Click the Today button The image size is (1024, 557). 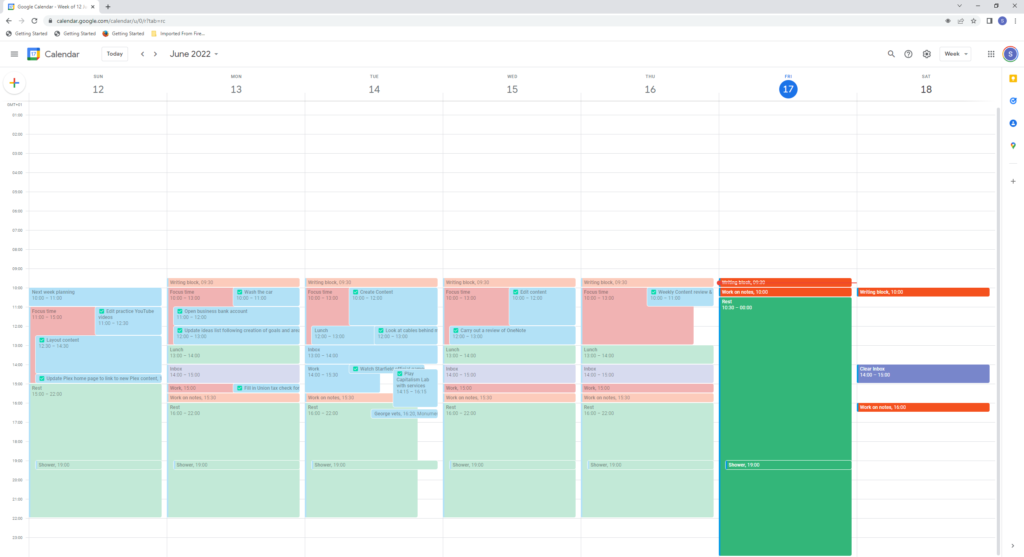115,54
